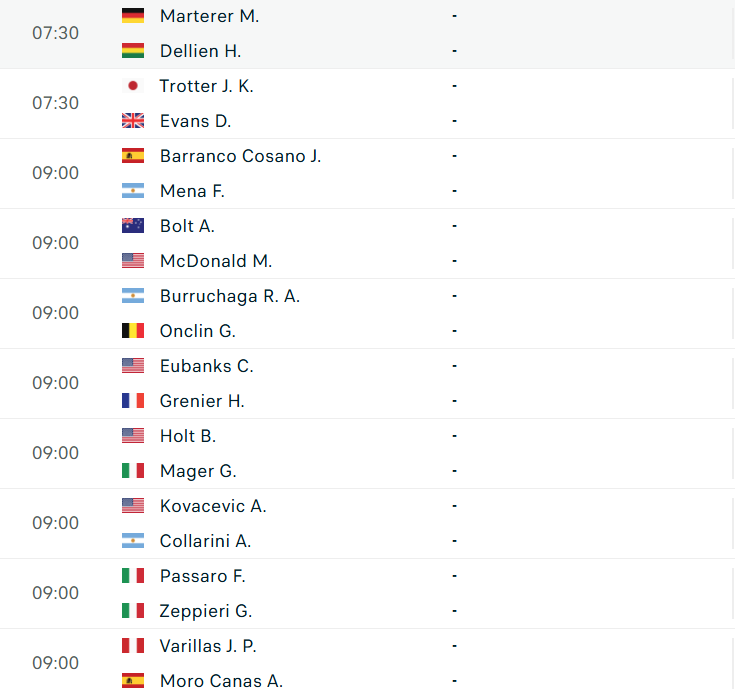Image resolution: width=735 pixels, height=698 pixels.
Task: Open player Marterer M.
Action: pyautogui.click(x=209, y=16)
